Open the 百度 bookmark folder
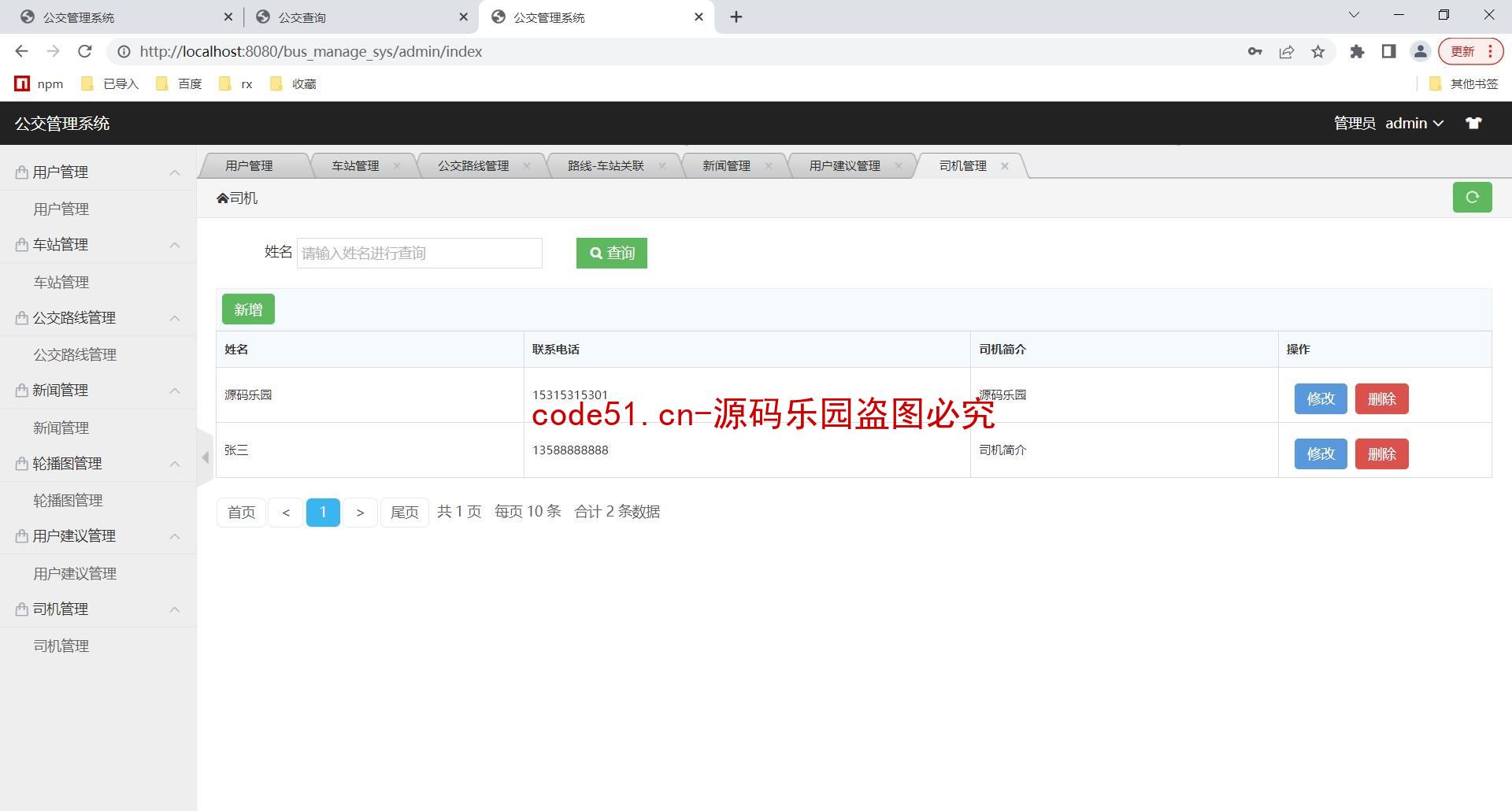Image resolution: width=1512 pixels, height=811 pixels. 179,83
